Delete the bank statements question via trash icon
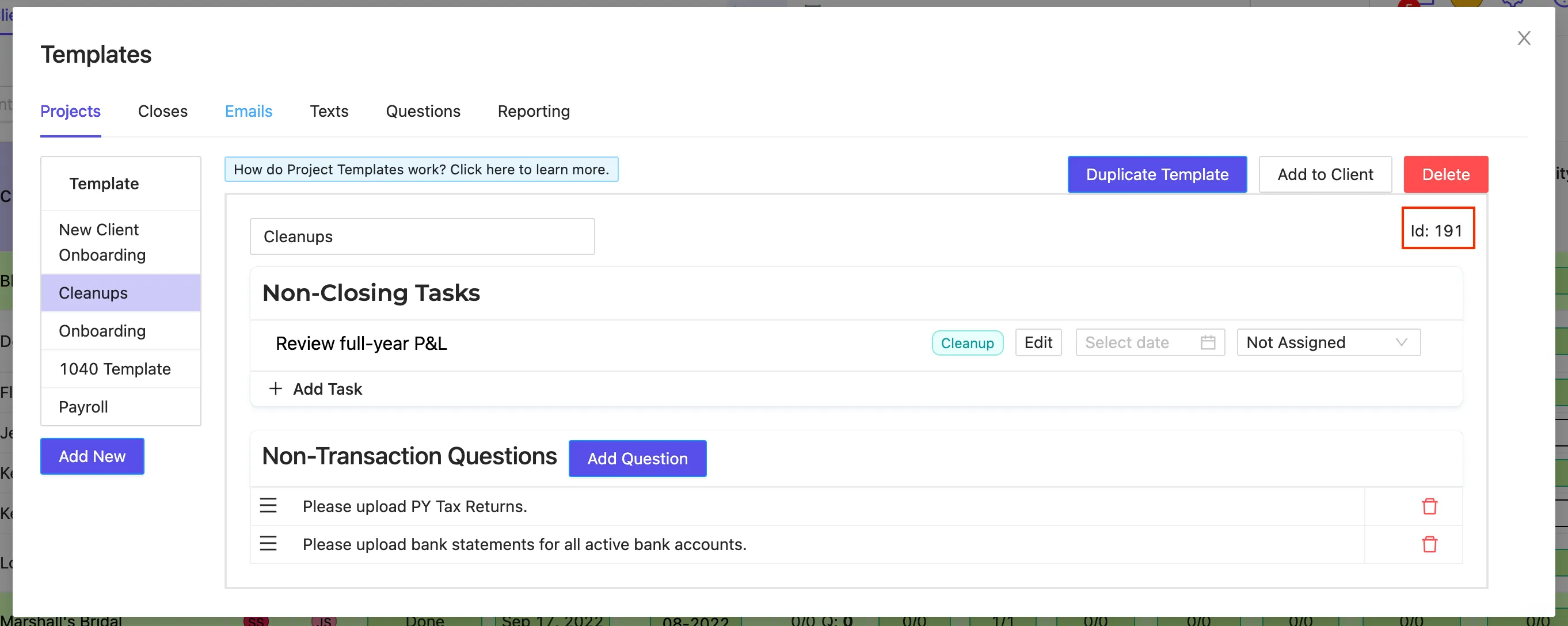This screenshot has width=1568, height=626. [1429, 544]
